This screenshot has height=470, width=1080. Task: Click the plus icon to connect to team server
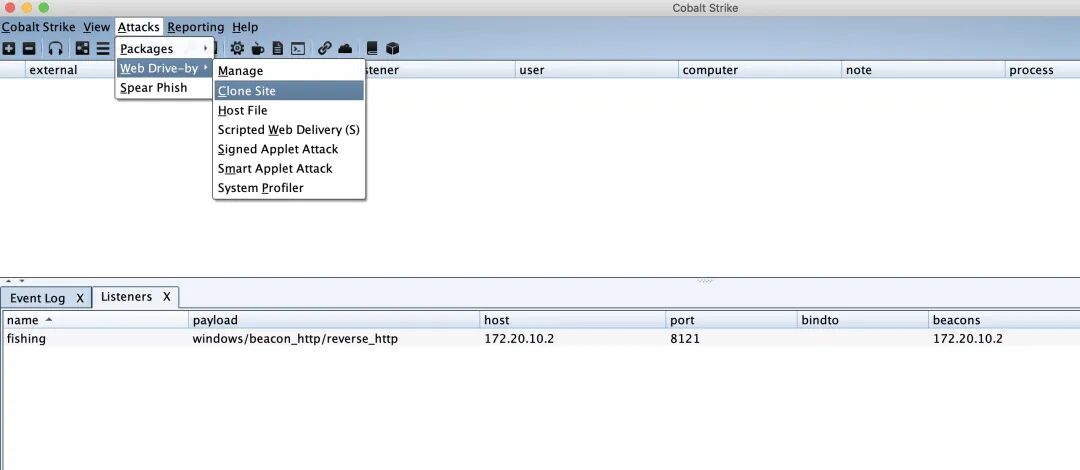tap(9, 48)
